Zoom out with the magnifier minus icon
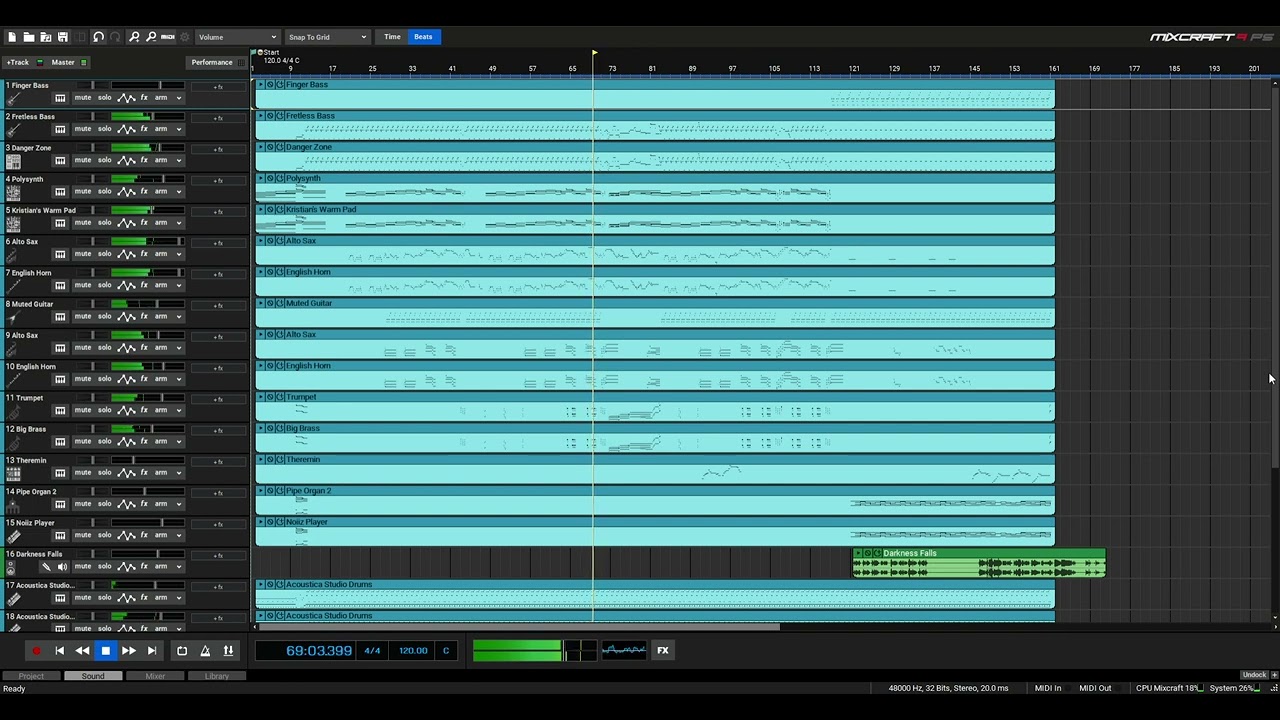 point(151,37)
